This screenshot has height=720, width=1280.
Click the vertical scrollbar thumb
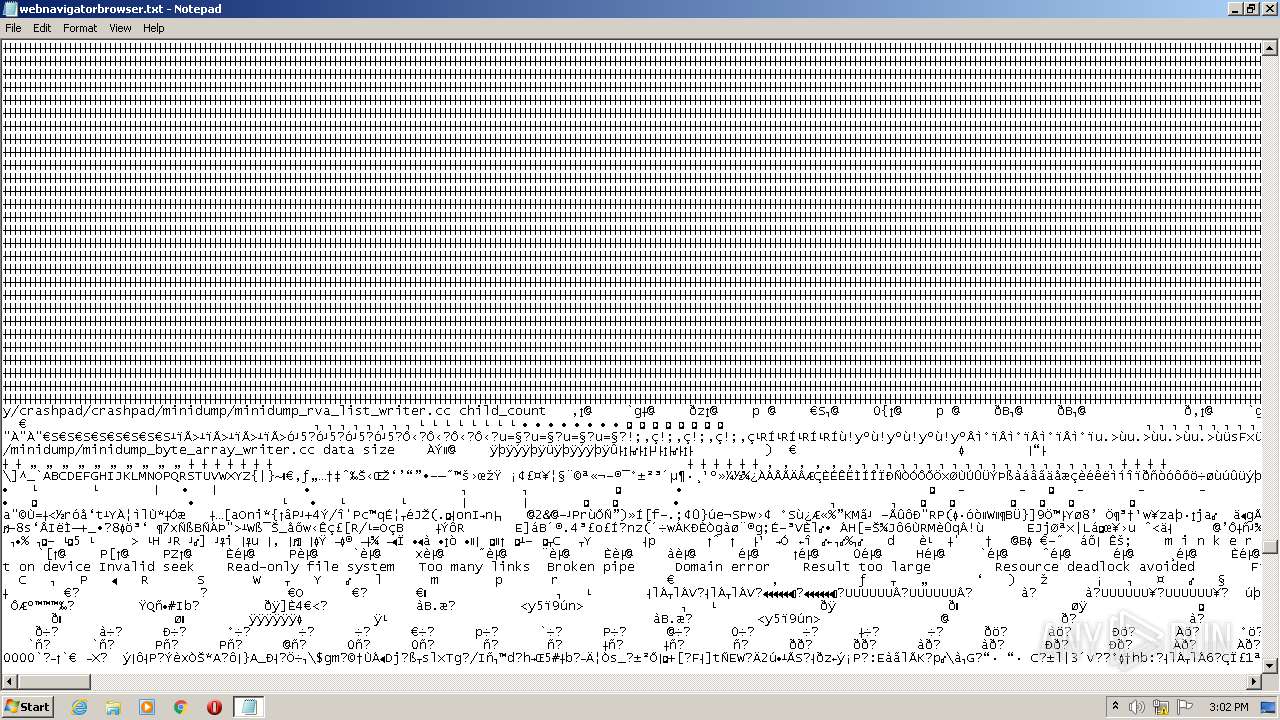pyautogui.click(x=1271, y=547)
